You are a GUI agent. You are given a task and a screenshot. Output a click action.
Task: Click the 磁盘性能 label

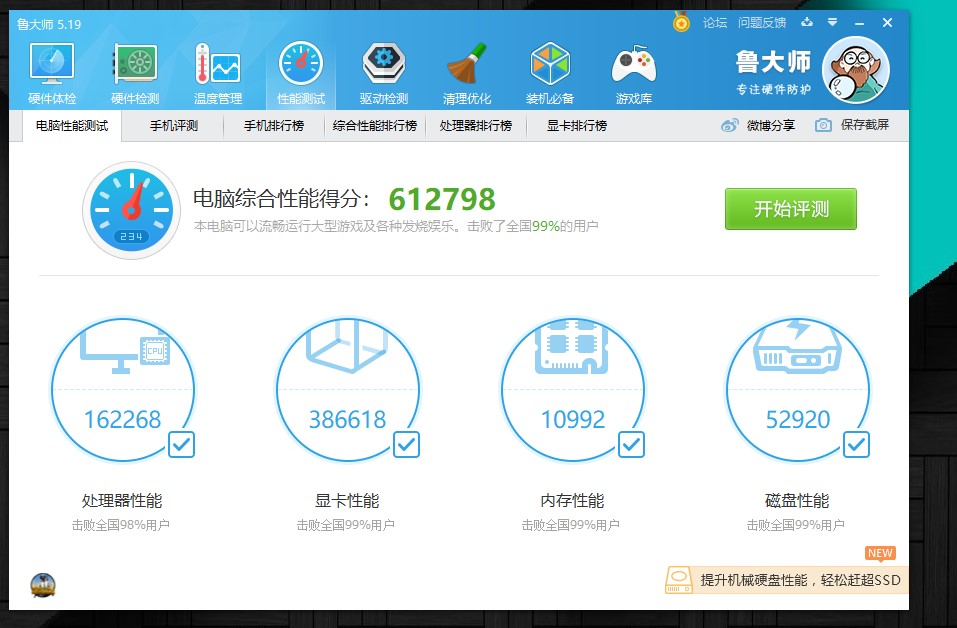[x=797, y=501]
